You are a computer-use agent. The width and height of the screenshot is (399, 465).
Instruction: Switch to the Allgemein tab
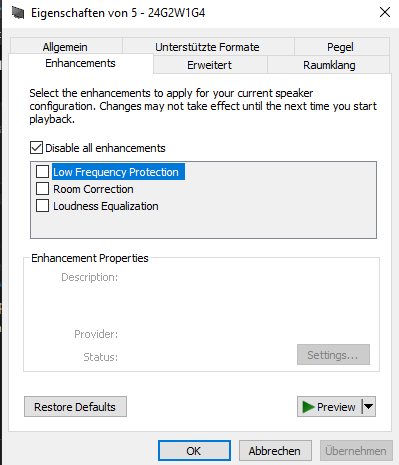click(x=66, y=47)
